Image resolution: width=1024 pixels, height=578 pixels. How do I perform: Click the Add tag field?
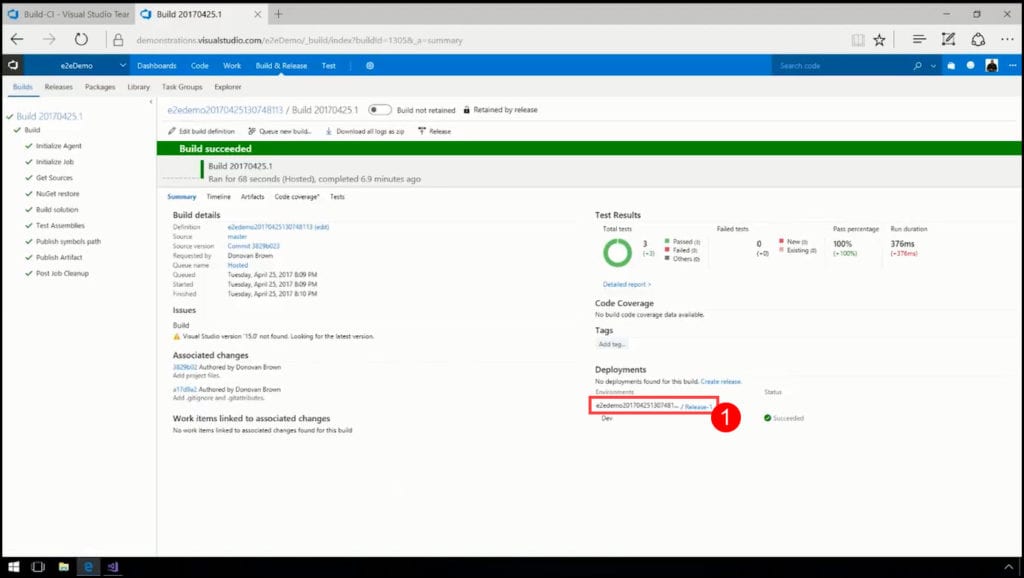click(612, 344)
